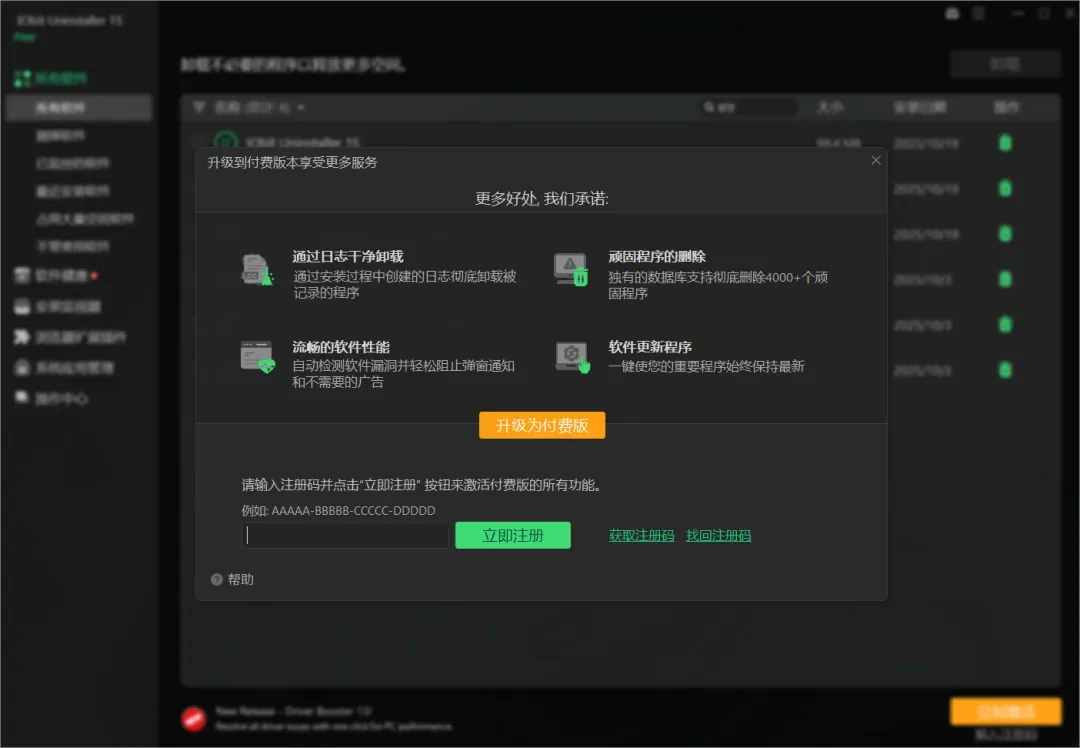Click the log cleanup icon beside 通过日志干净卸载
This screenshot has height=748, width=1080.
257,270
